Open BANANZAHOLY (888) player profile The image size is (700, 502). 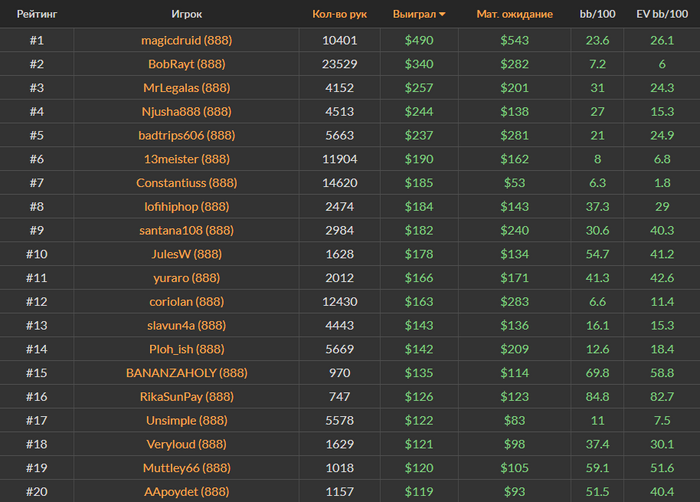tap(186, 373)
